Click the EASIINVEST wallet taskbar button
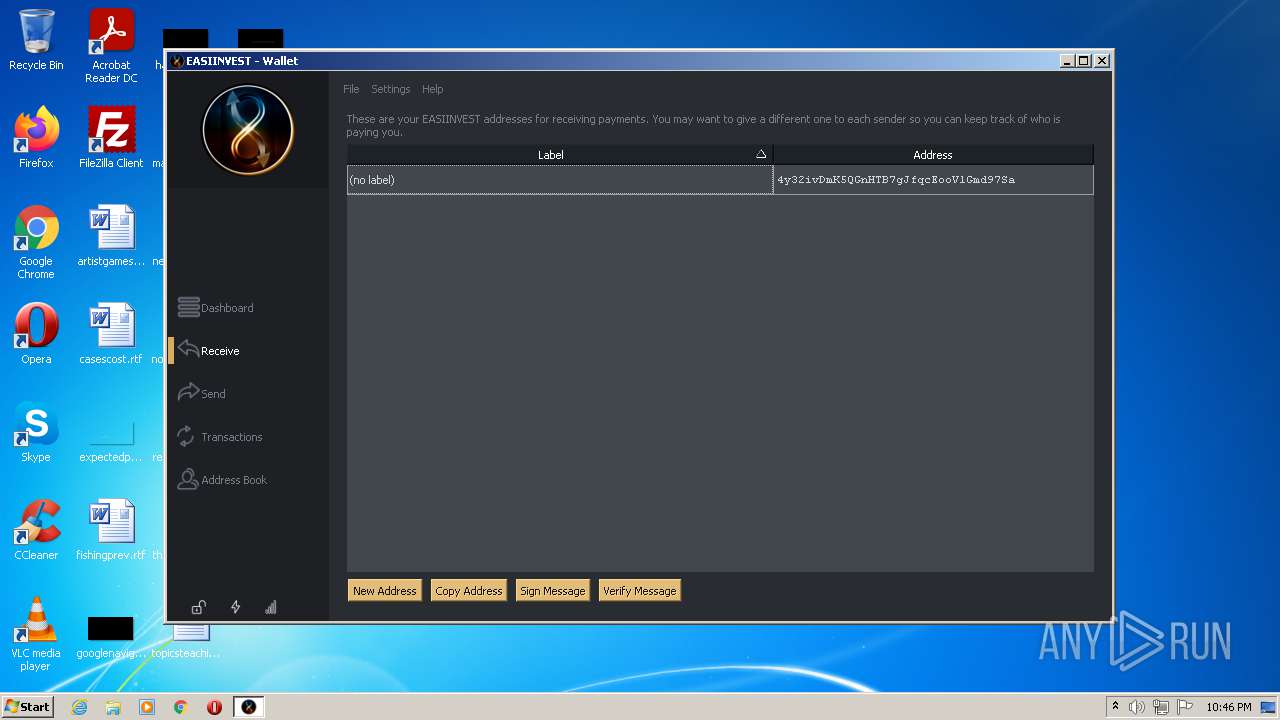 tap(249, 707)
